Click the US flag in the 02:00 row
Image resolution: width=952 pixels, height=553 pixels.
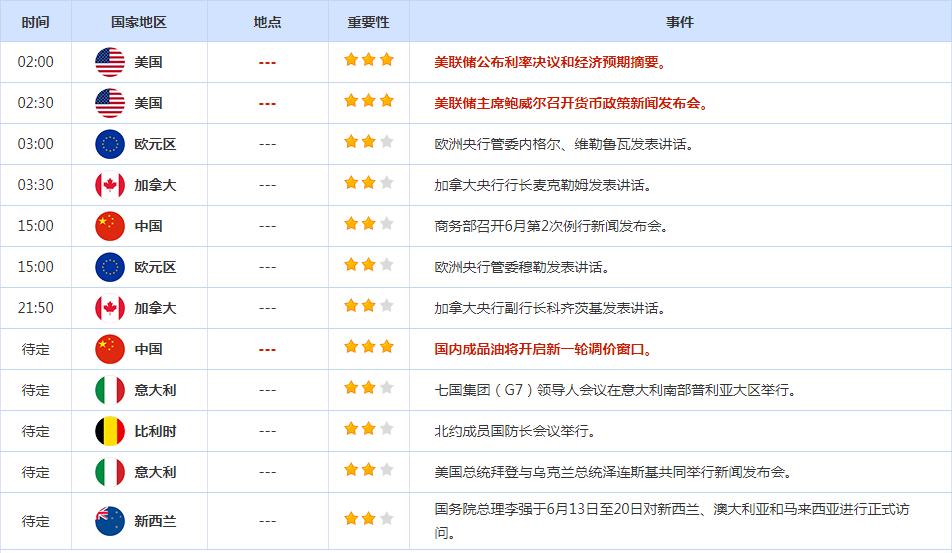pyautogui.click(x=110, y=62)
